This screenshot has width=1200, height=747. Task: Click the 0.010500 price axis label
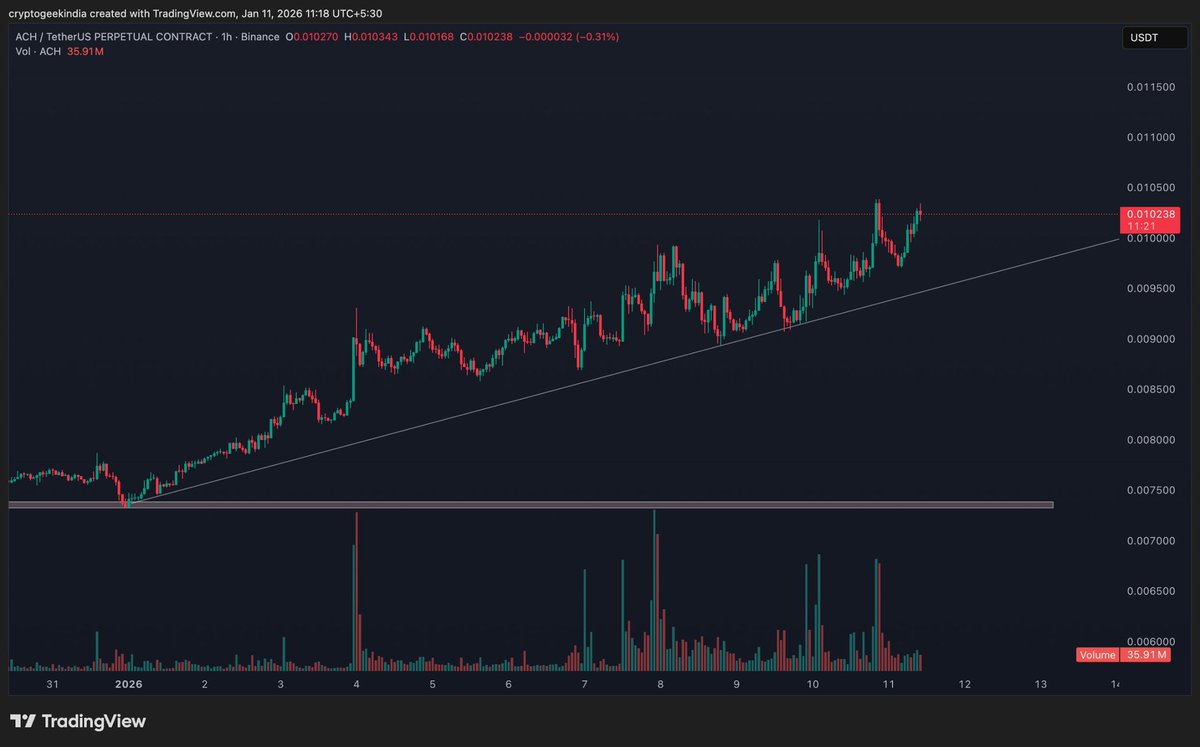[1150, 188]
